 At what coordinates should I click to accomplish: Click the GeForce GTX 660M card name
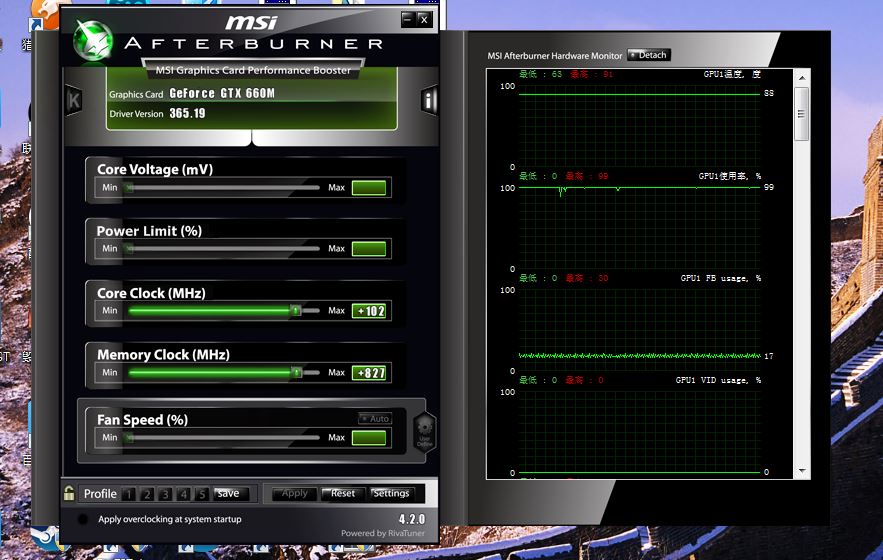[x=222, y=93]
